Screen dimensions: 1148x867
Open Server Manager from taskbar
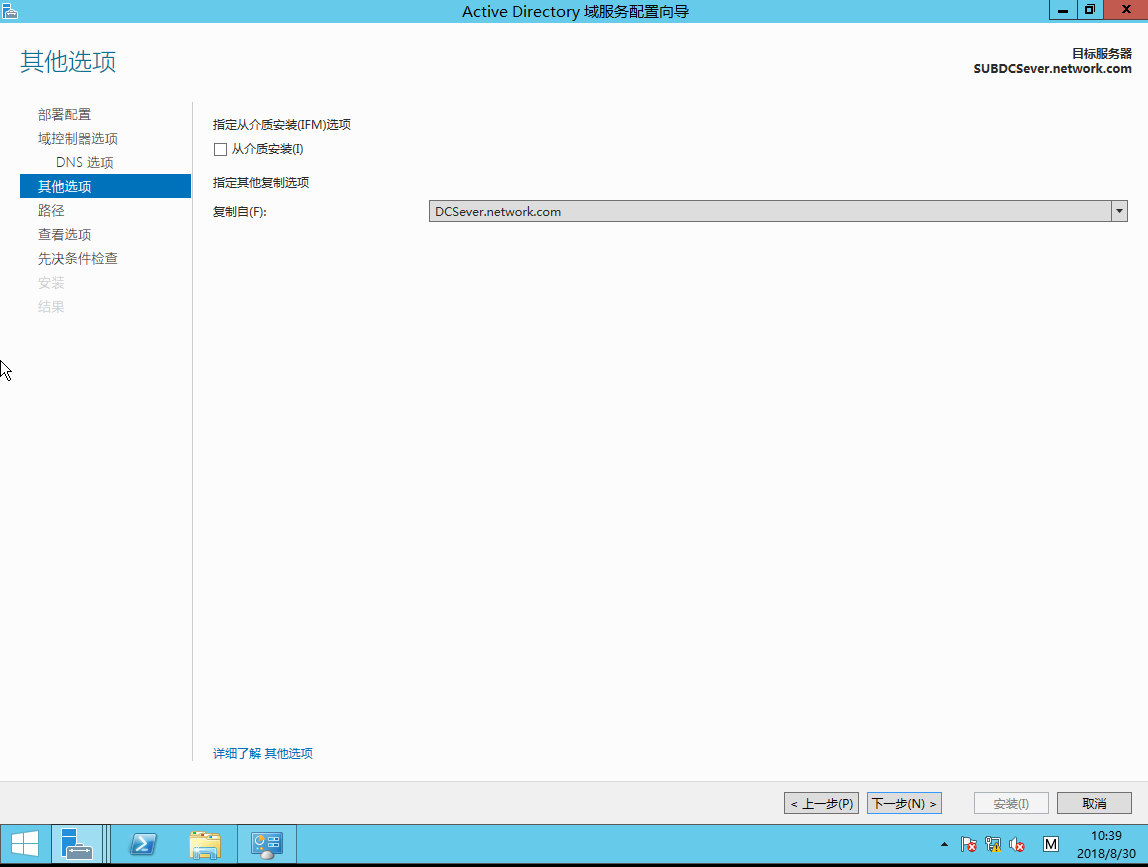click(76, 844)
